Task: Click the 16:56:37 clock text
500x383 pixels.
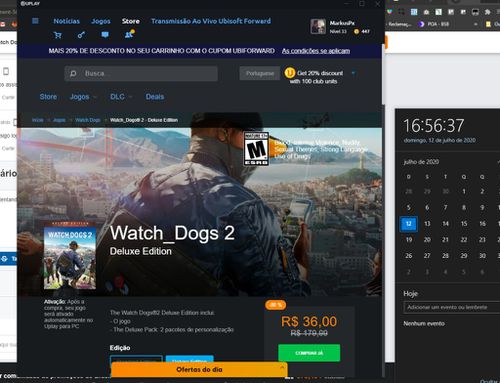Action: 434,126
